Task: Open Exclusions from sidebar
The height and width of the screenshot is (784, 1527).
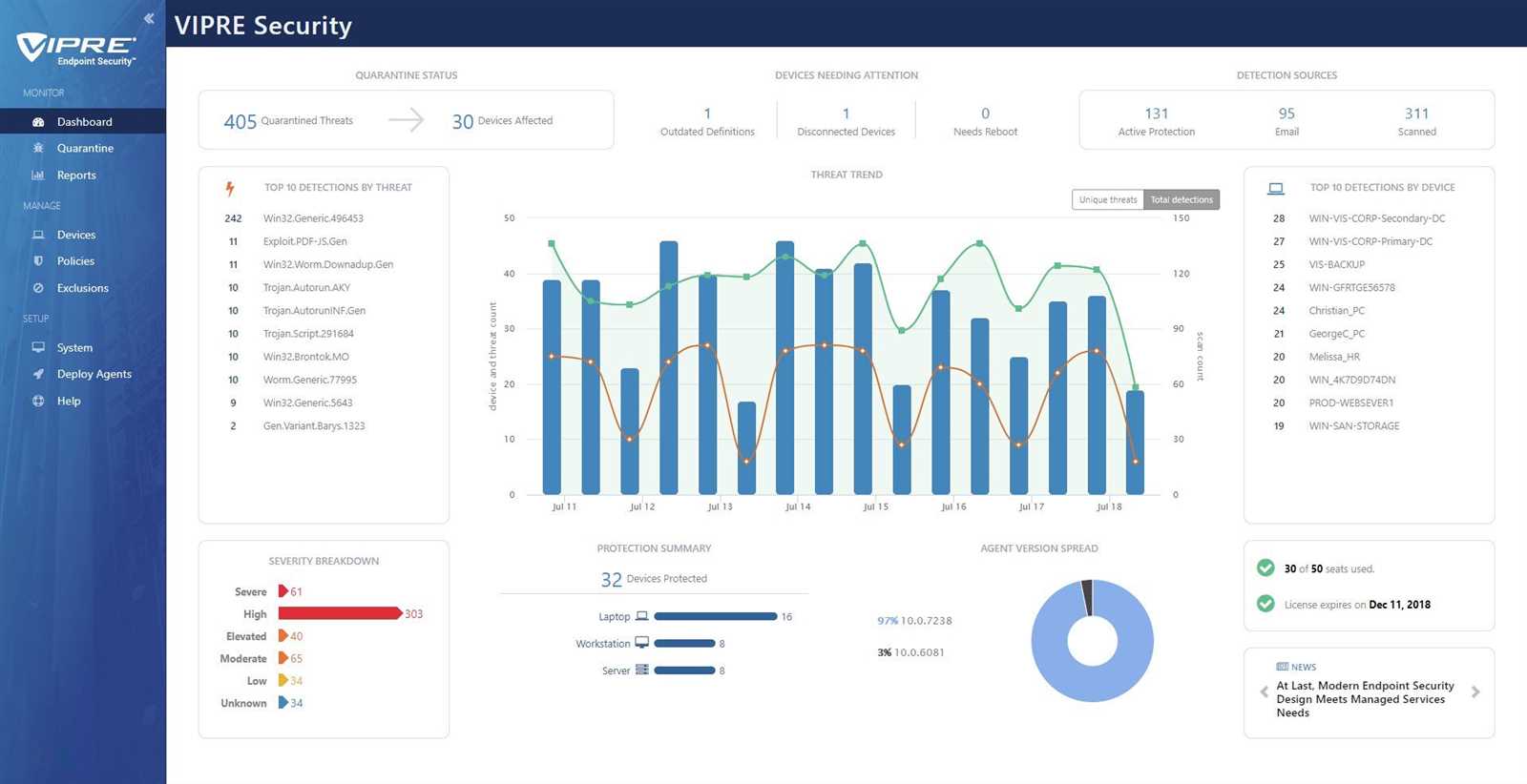Action: (83, 288)
